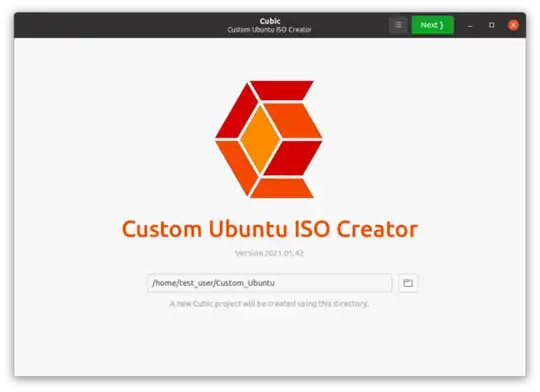Close the Cubic window
This screenshot has width=540, height=392.
[513, 25]
